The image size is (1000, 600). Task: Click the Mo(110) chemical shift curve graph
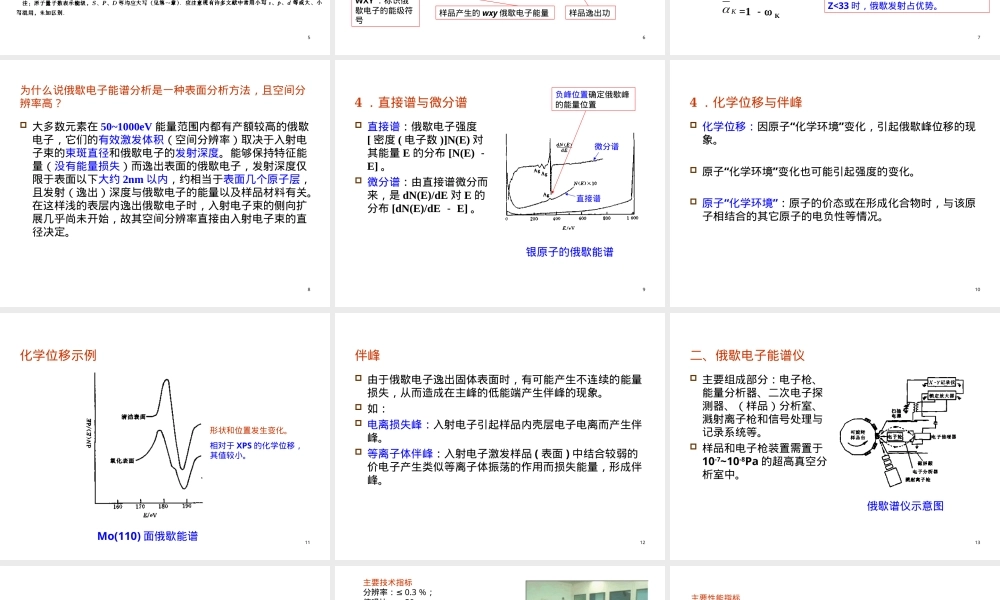click(145, 446)
